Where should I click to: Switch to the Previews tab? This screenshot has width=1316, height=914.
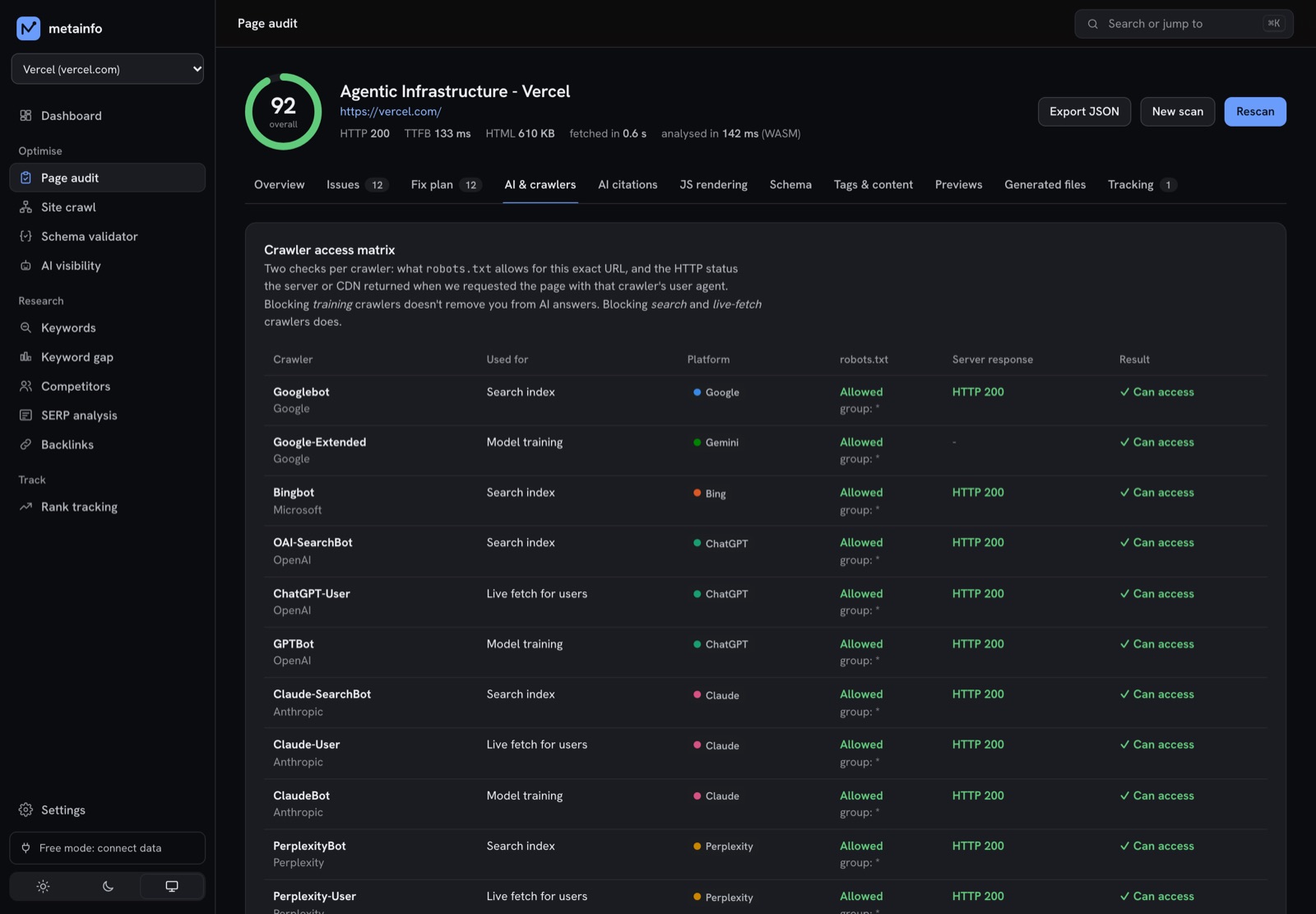(x=958, y=185)
